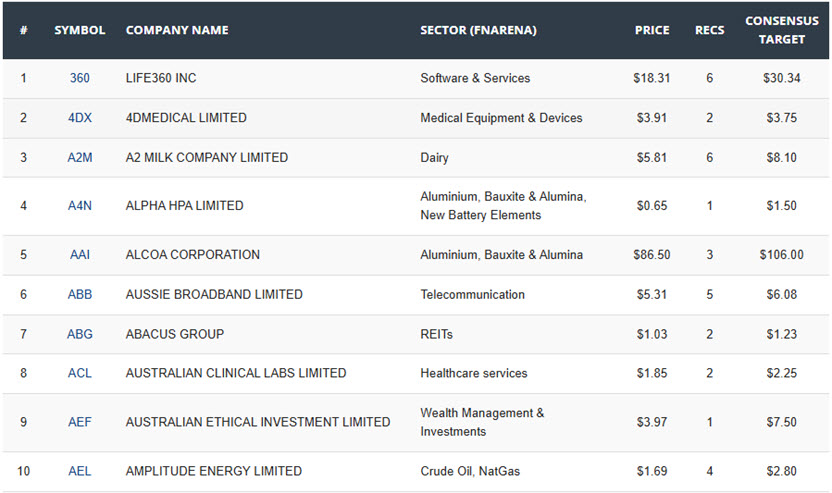Click the CONSENSUS TARGET column header

coord(782,30)
